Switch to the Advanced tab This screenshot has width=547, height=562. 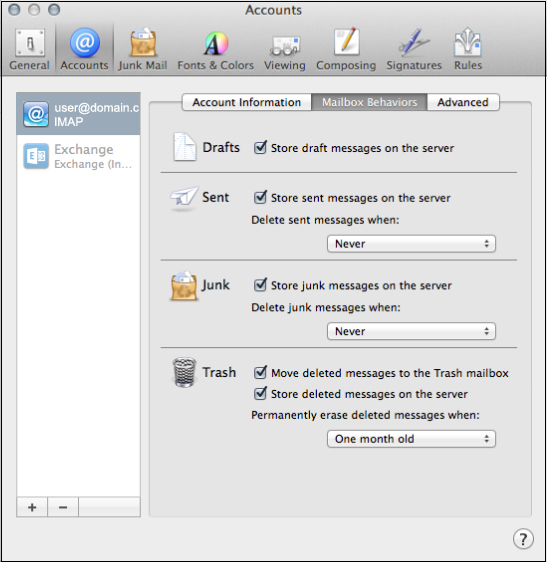(463, 102)
